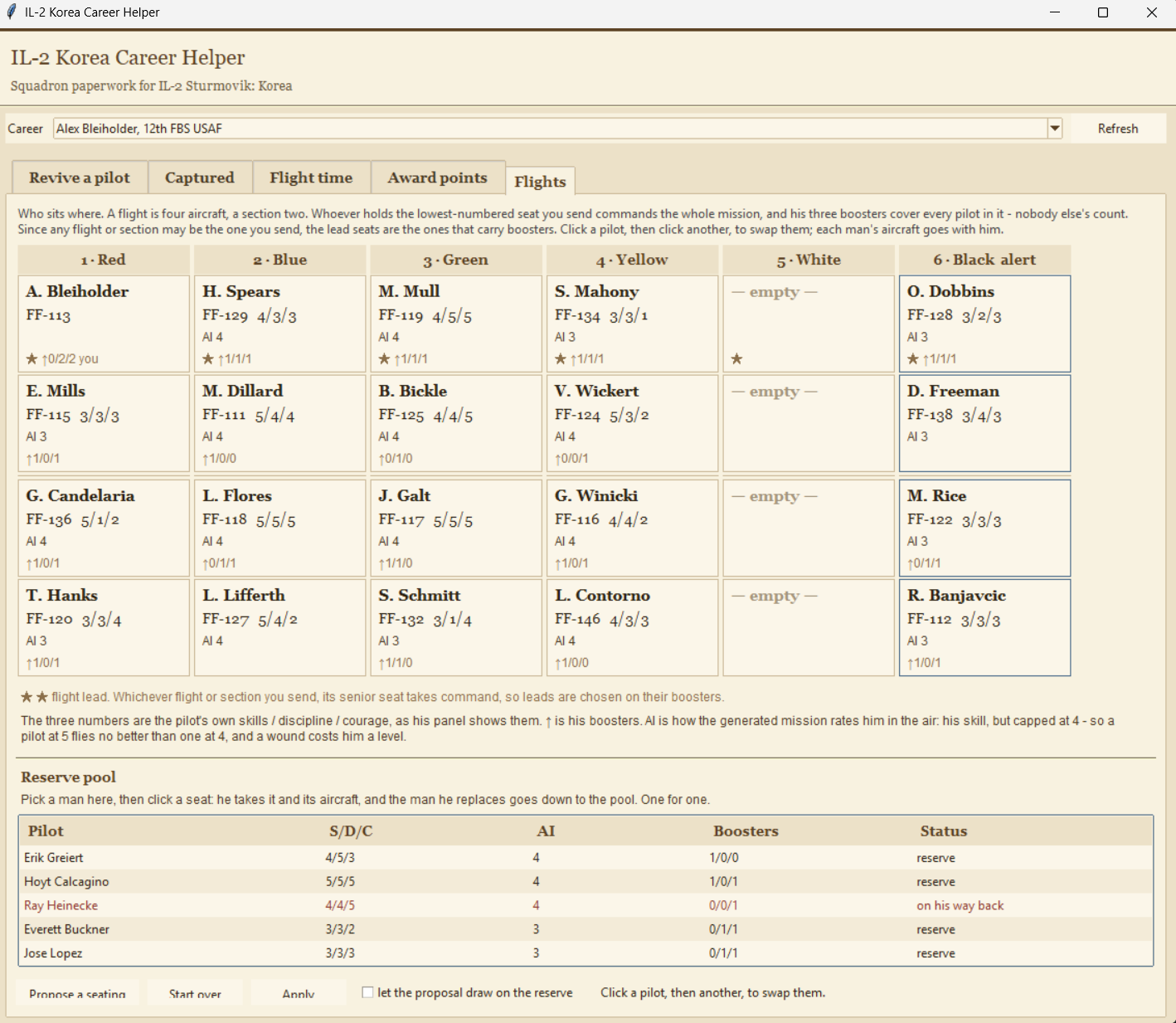Open the Captured tab
1176x1023 pixels.
200,178
